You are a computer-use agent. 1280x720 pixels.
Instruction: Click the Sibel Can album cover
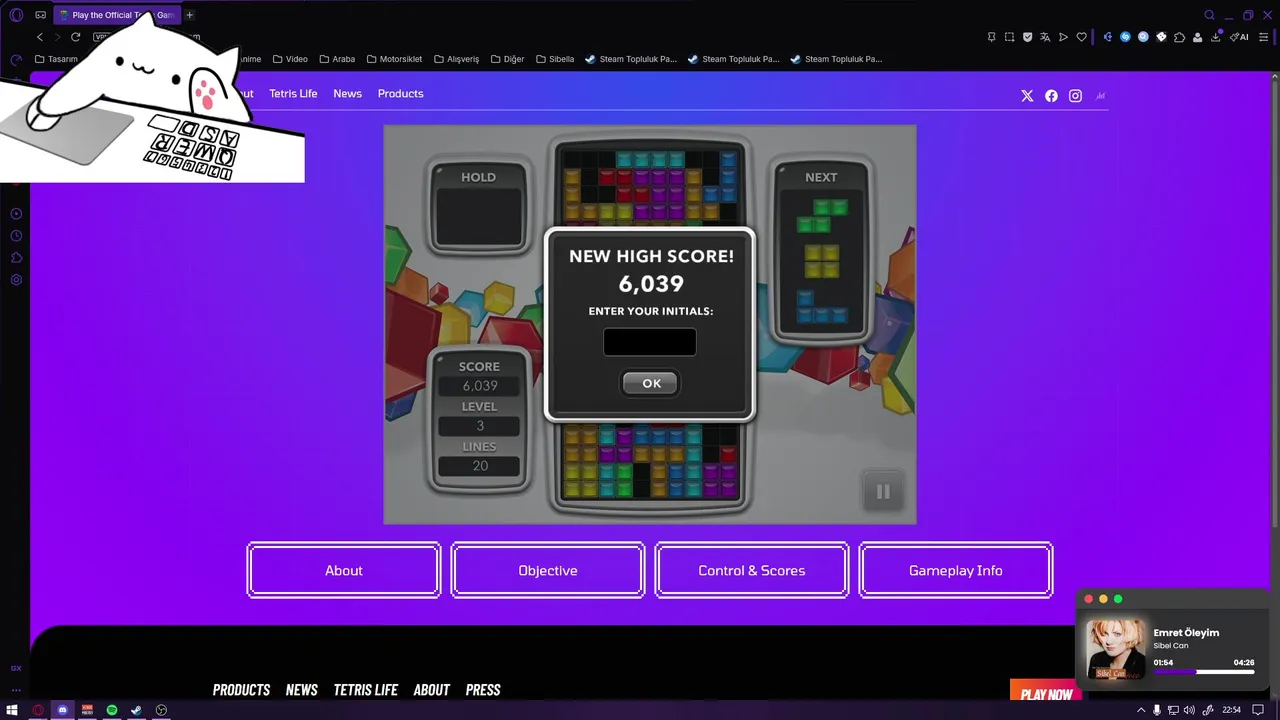pyautogui.click(x=1116, y=649)
